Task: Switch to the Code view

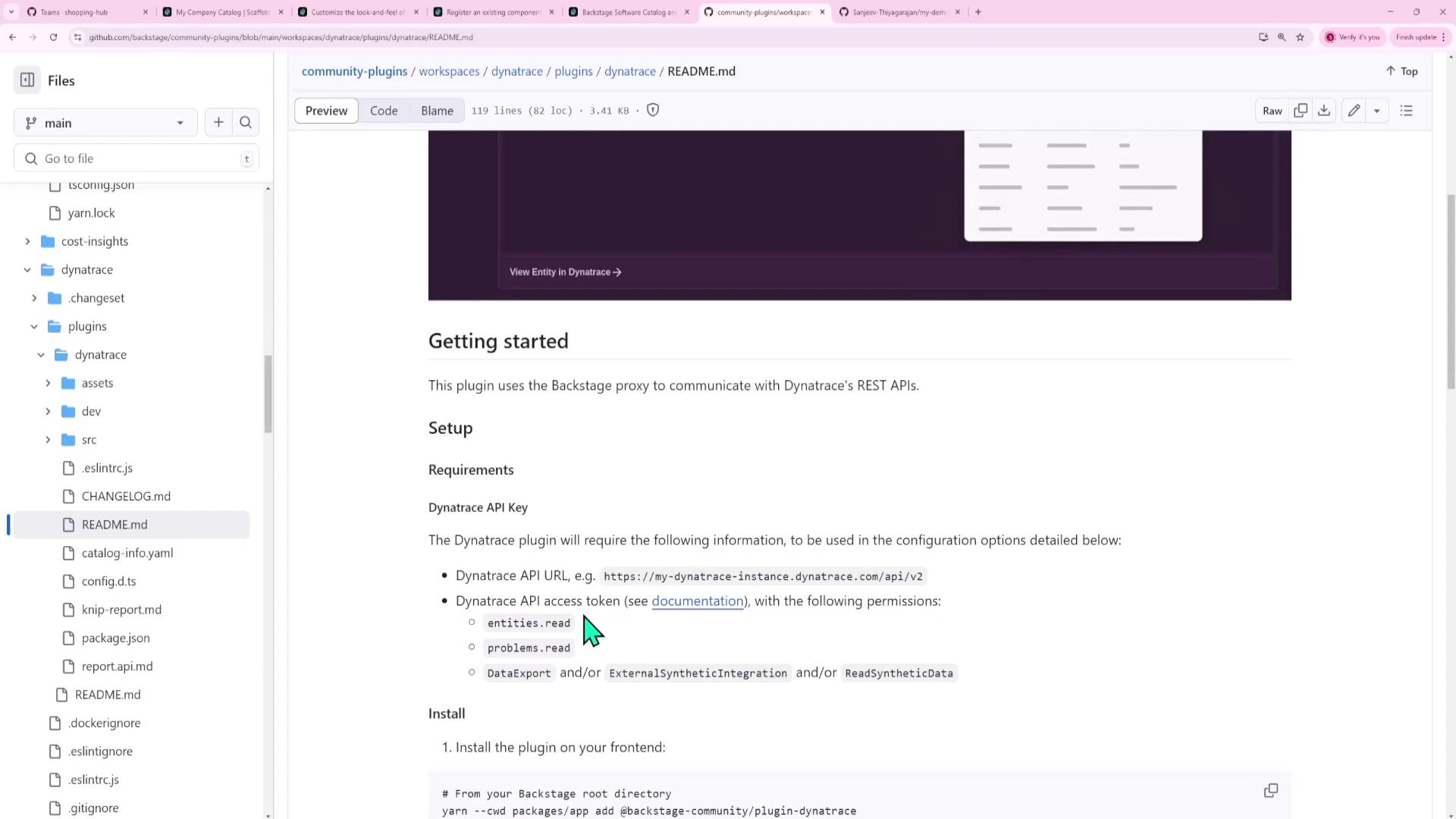Action: [384, 111]
